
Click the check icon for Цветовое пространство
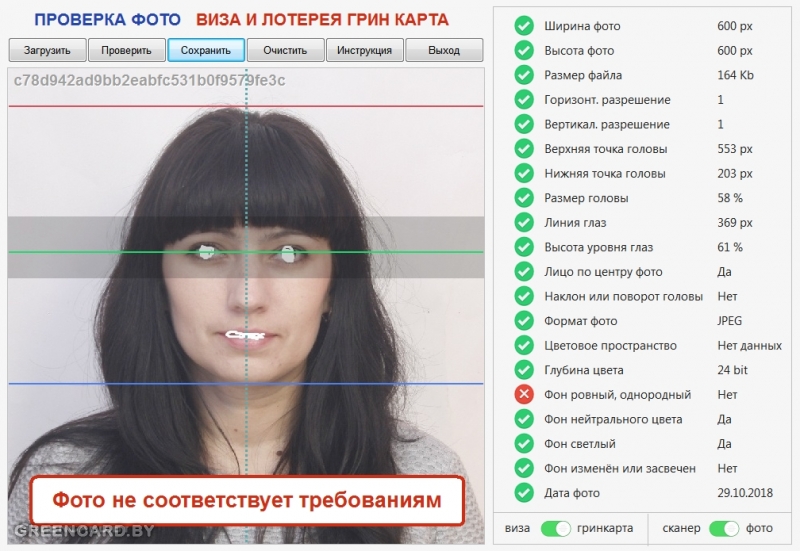click(524, 345)
